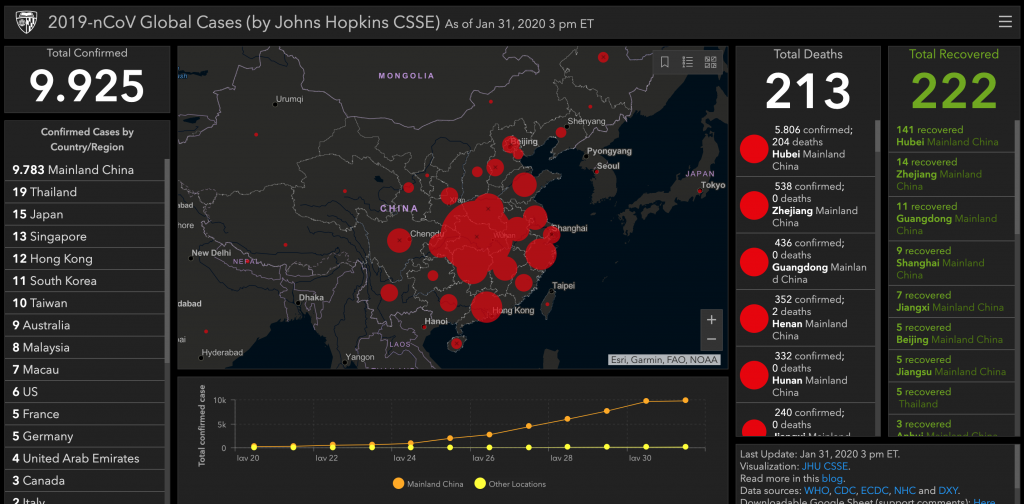
Task: Click the Johns Hopkins shield logo
Action: pos(24,21)
